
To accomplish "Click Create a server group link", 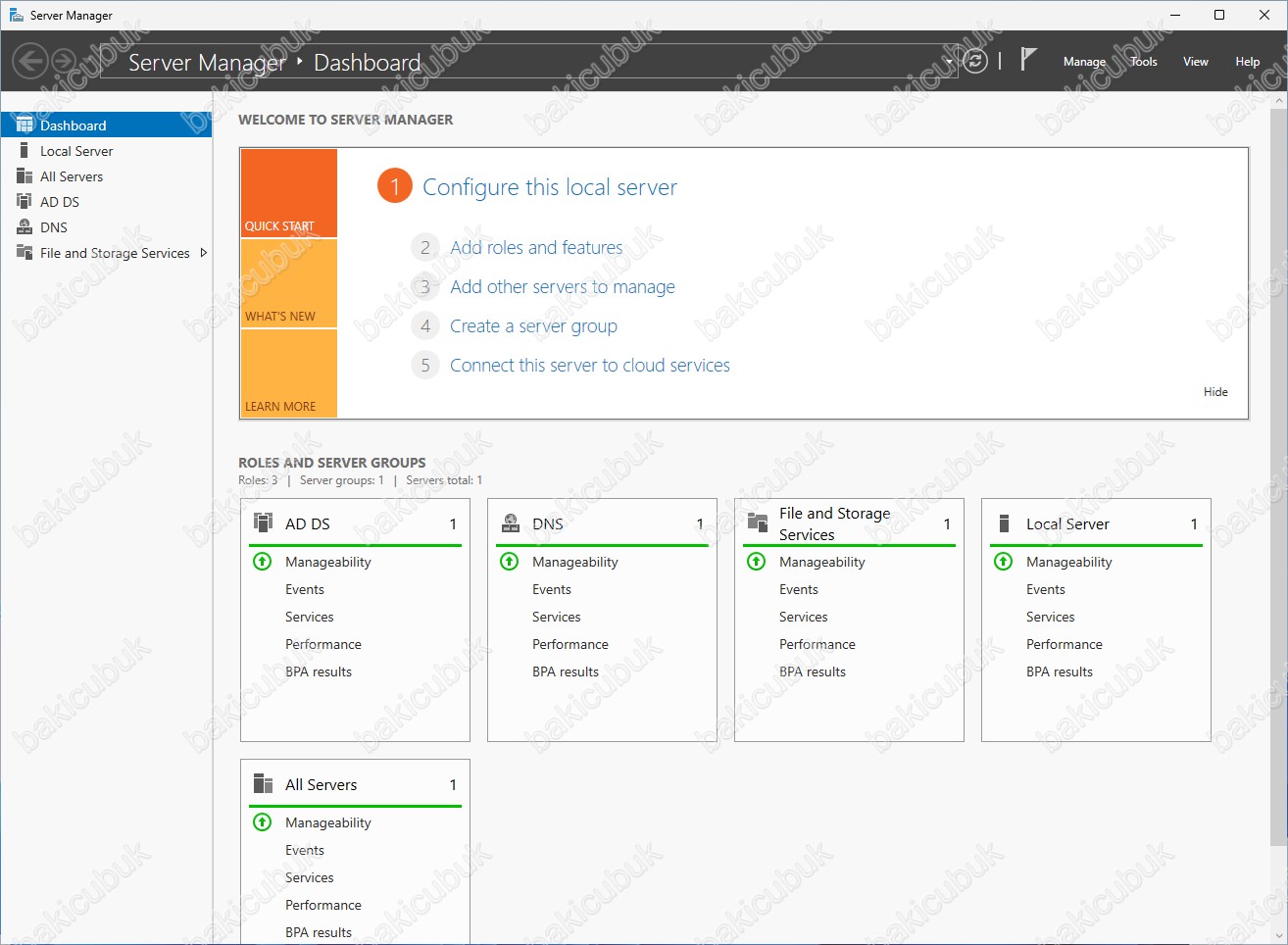I will point(533,326).
